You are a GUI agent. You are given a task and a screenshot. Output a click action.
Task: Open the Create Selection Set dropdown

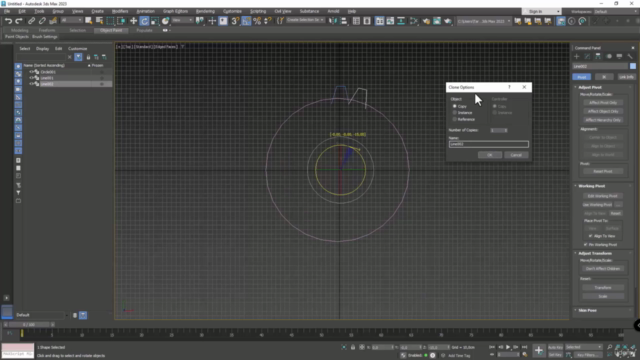(305, 20)
